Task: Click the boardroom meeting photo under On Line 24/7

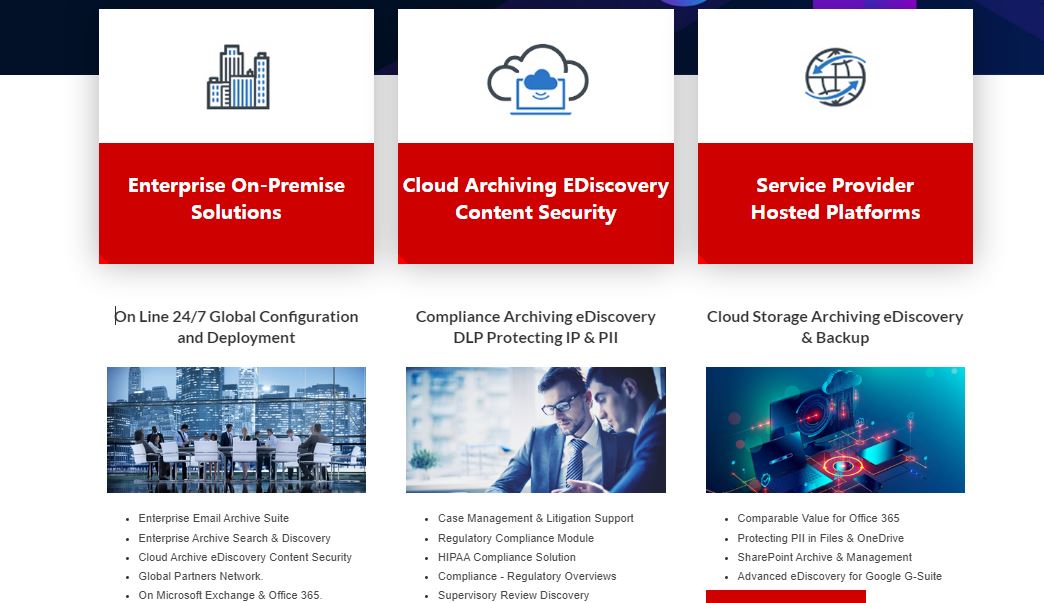Action: click(236, 429)
